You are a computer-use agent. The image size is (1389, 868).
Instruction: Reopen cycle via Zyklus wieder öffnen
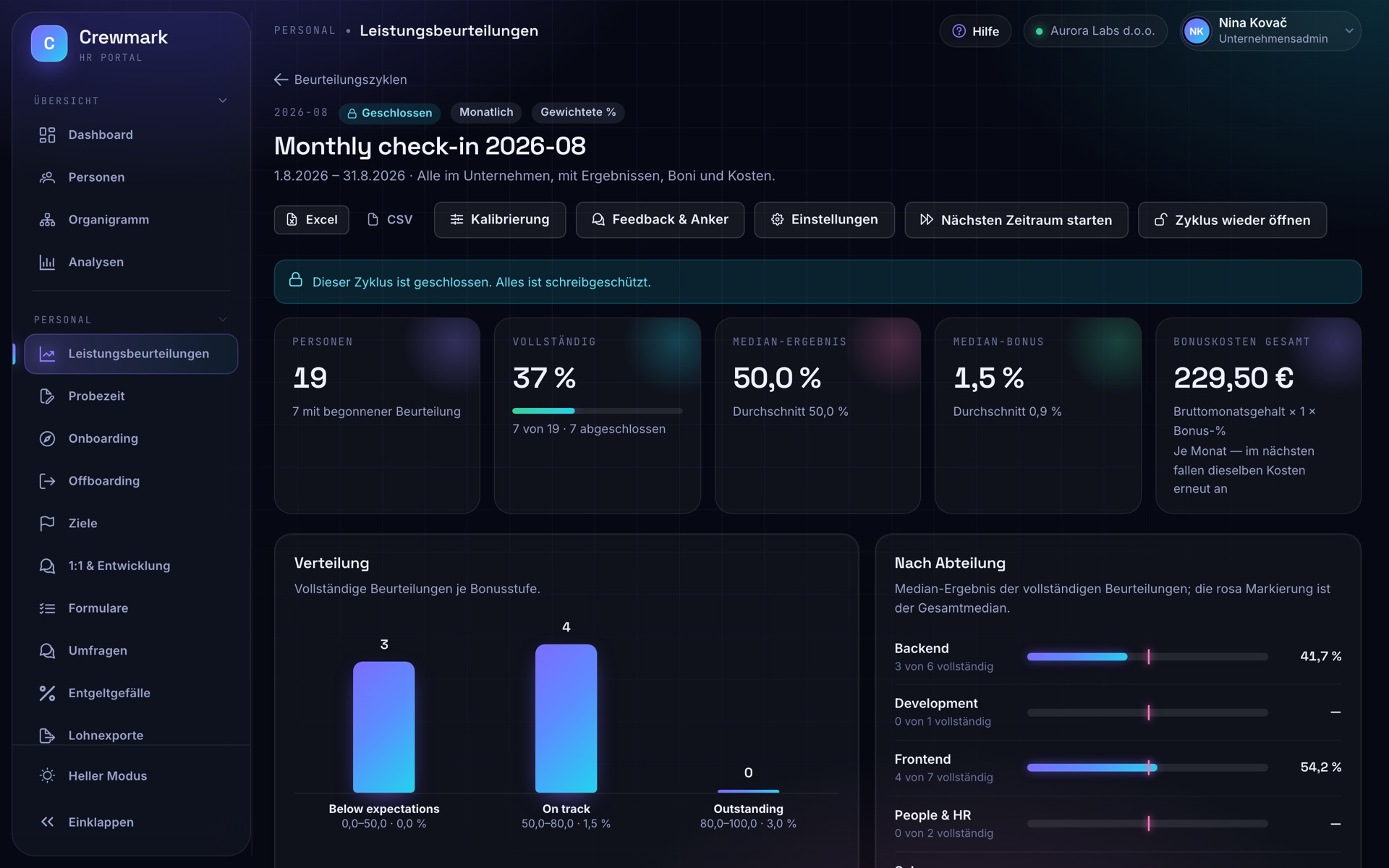[1232, 220]
